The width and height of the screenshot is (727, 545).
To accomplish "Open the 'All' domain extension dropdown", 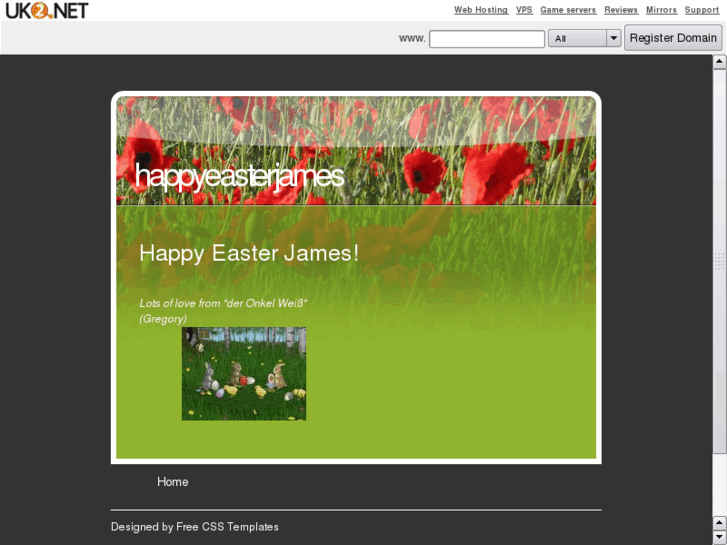I will [x=584, y=38].
